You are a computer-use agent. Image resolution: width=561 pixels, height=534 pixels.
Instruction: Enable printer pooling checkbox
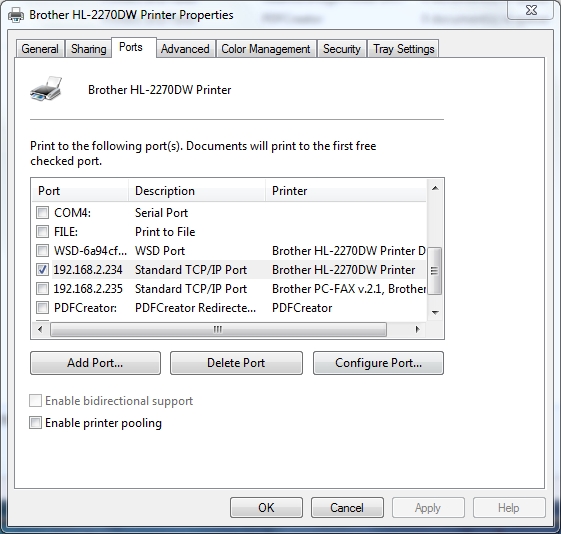(35, 422)
